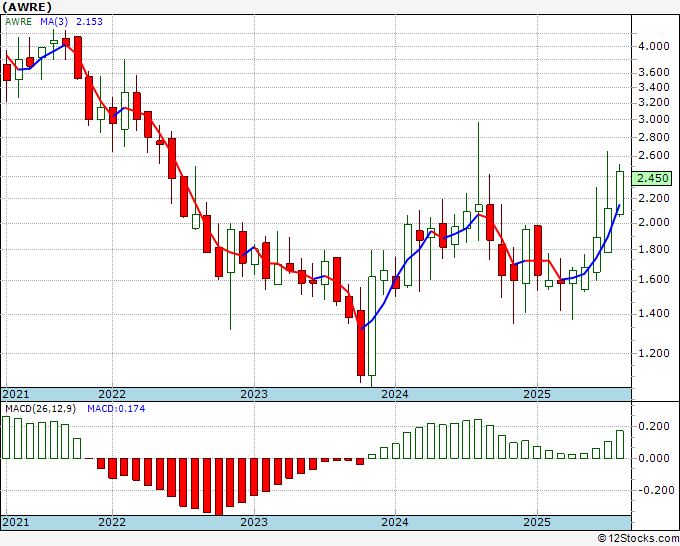Click the moving average value 2.153
Screen dimensions: 680x546
click(94, 22)
